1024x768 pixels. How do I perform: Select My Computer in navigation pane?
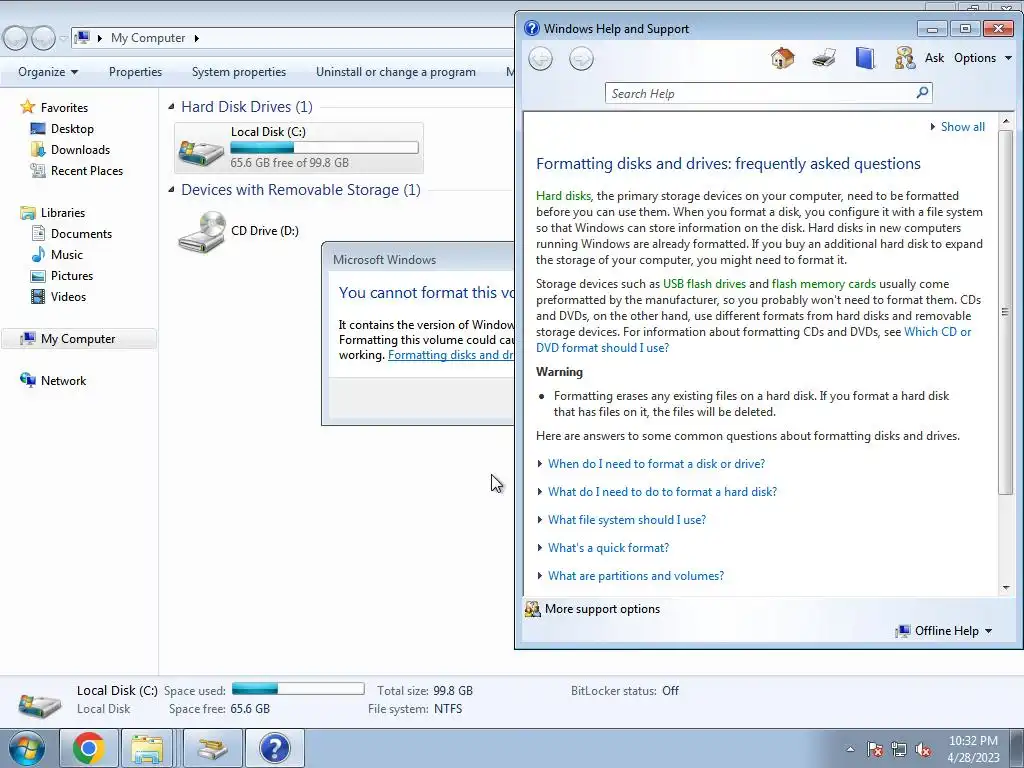pos(78,338)
